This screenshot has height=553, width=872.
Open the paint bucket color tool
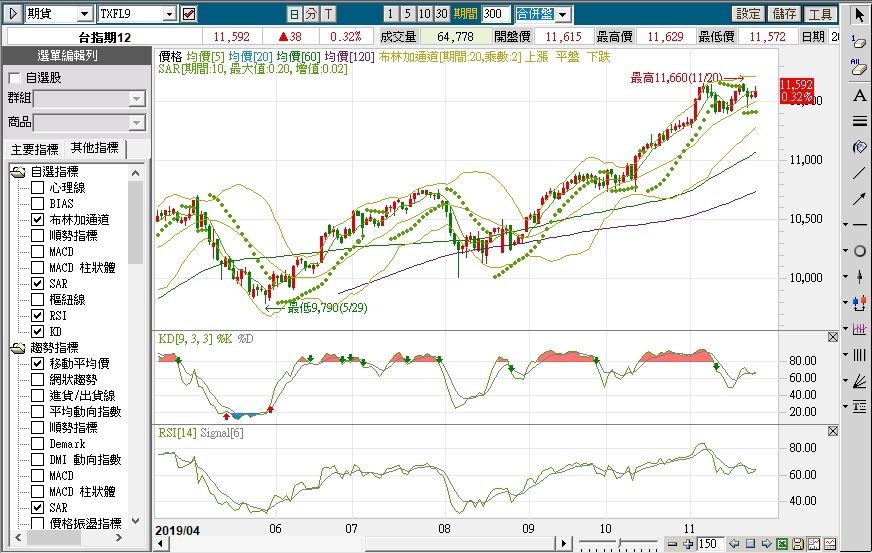860,147
